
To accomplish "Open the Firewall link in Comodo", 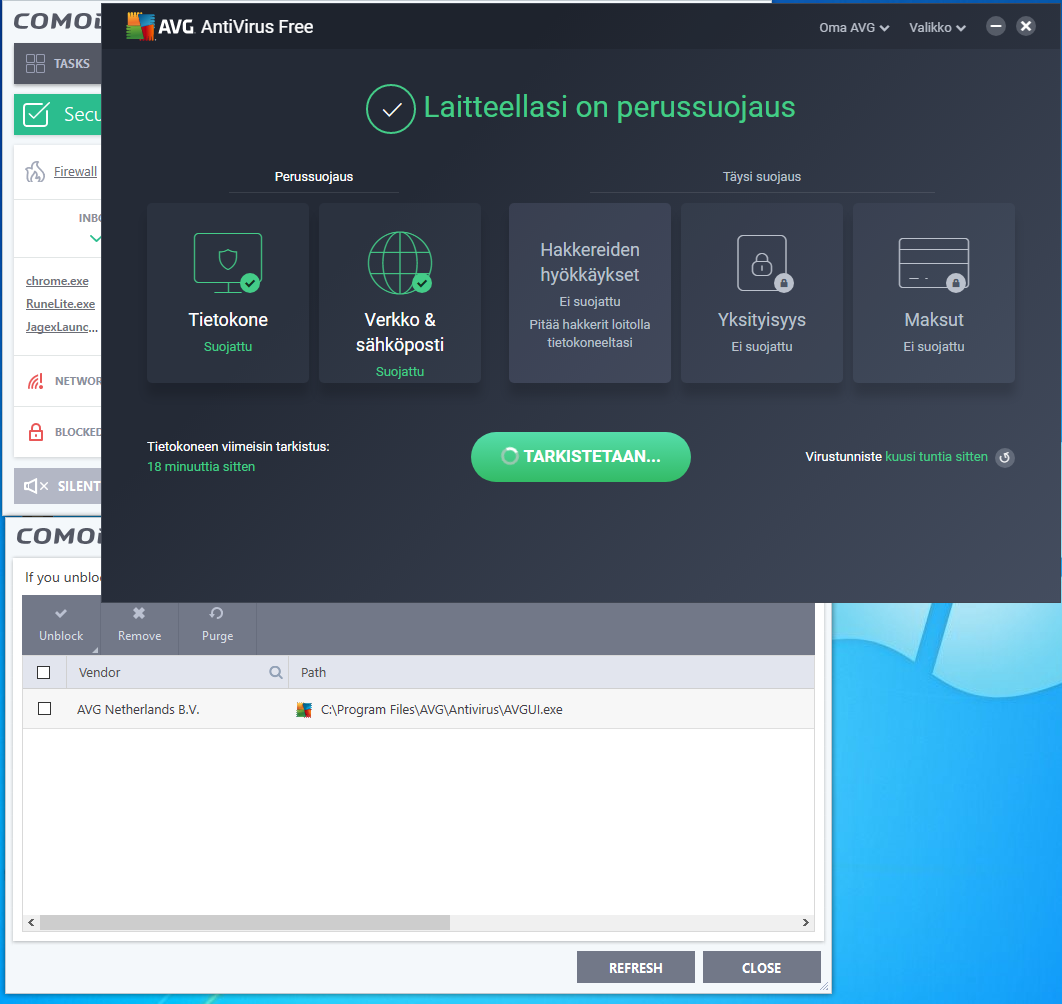I will point(75,172).
